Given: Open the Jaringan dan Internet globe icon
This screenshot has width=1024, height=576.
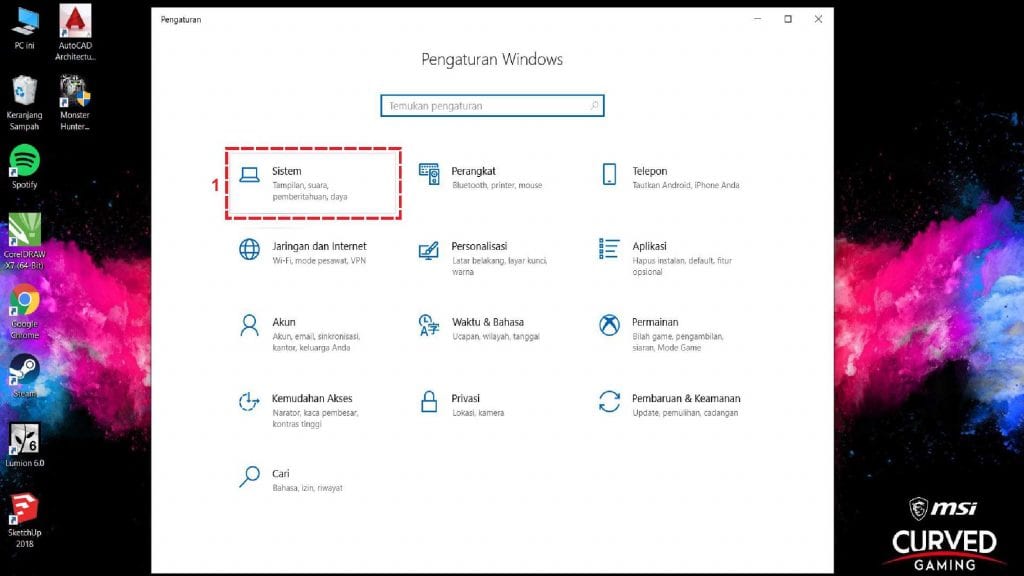Looking at the screenshot, I should [x=249, y=249].
